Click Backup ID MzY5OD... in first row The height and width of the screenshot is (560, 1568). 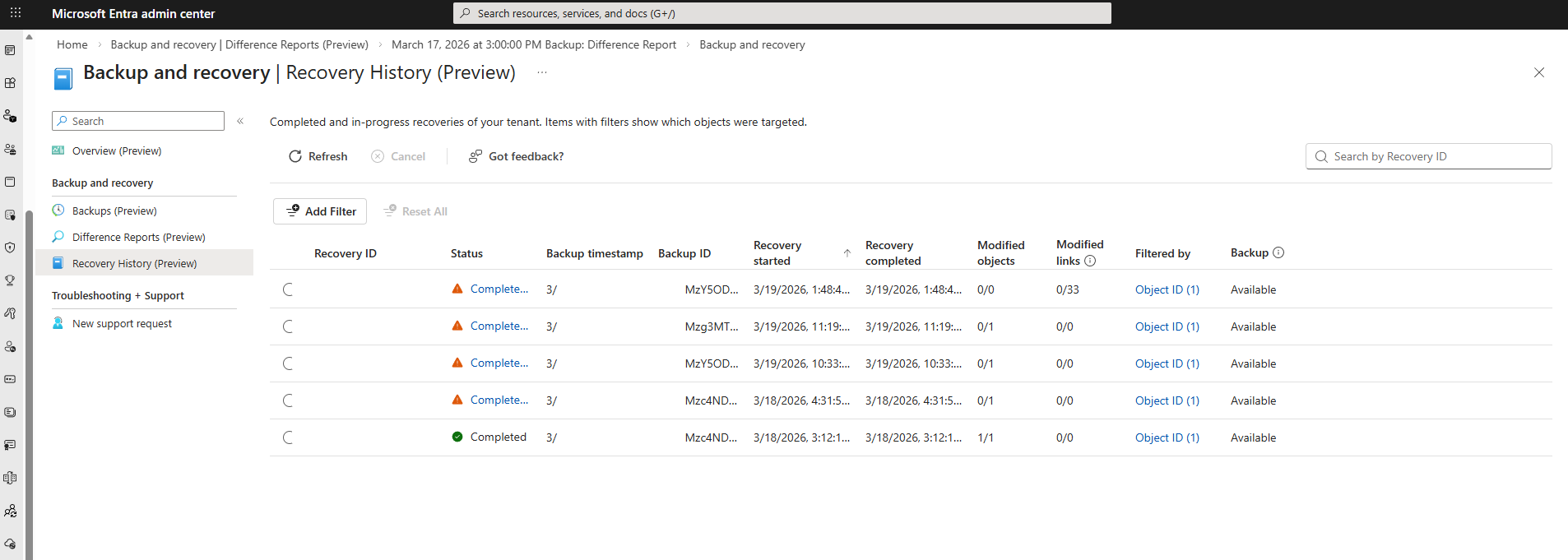click(x=712, y=289)
